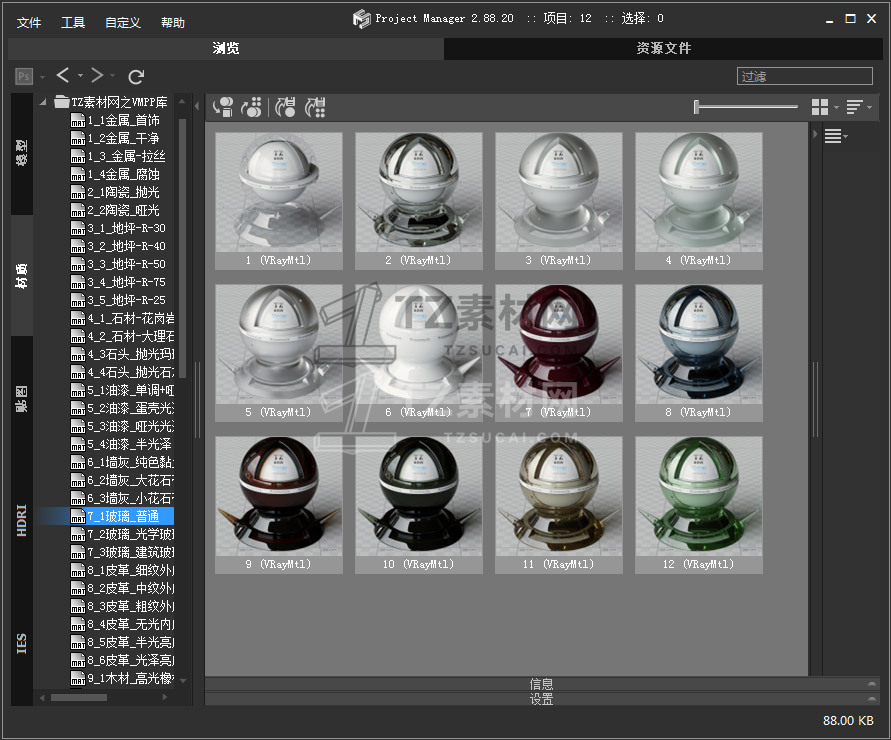Open the sort order dropdown

856,107
